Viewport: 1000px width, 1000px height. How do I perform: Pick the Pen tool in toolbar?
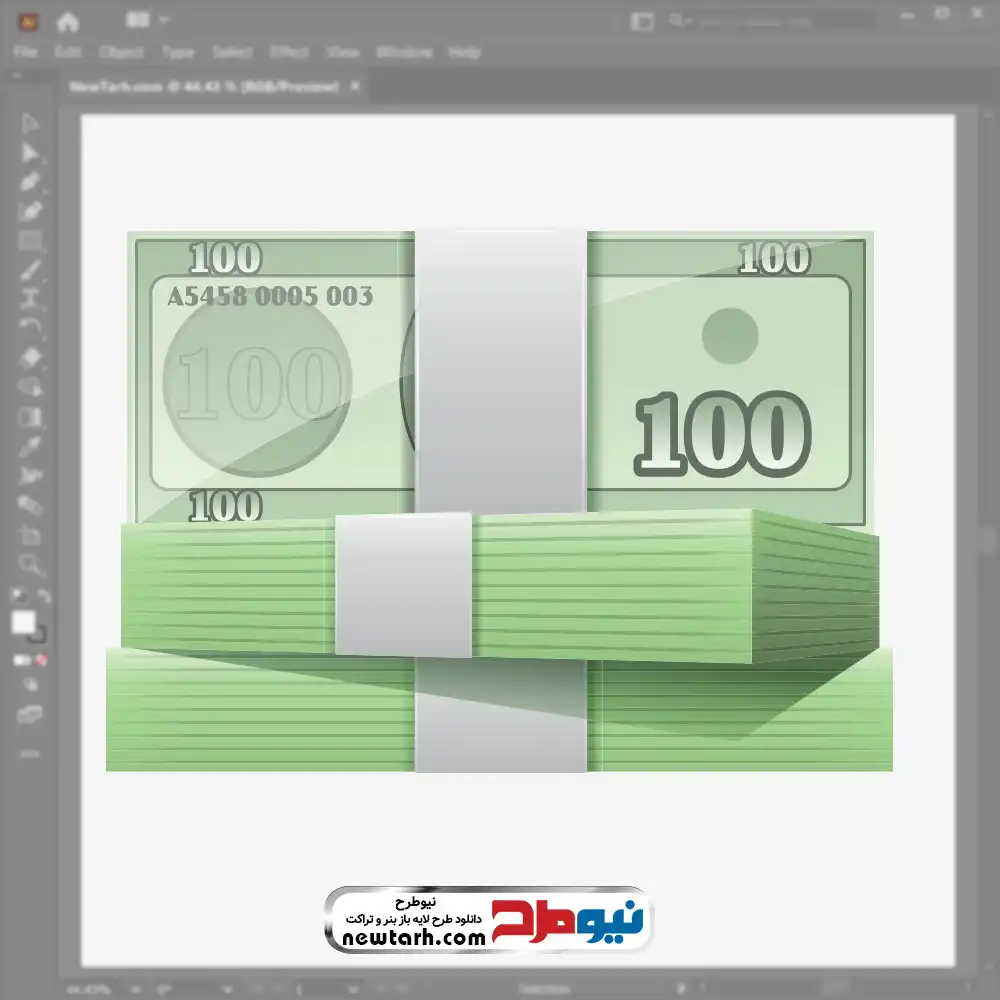(x=30, y=182)
